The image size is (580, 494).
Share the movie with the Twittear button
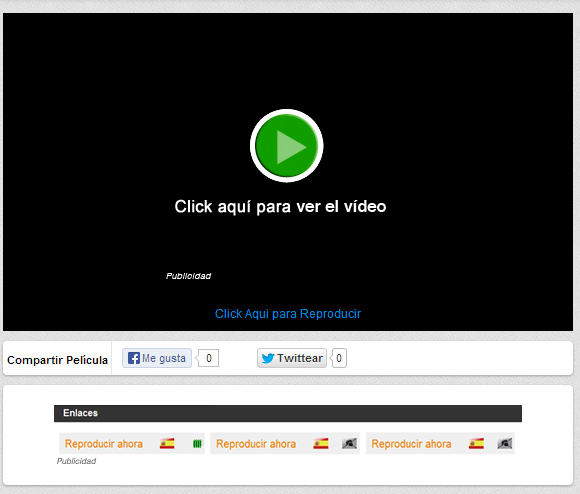pos(292,358)
